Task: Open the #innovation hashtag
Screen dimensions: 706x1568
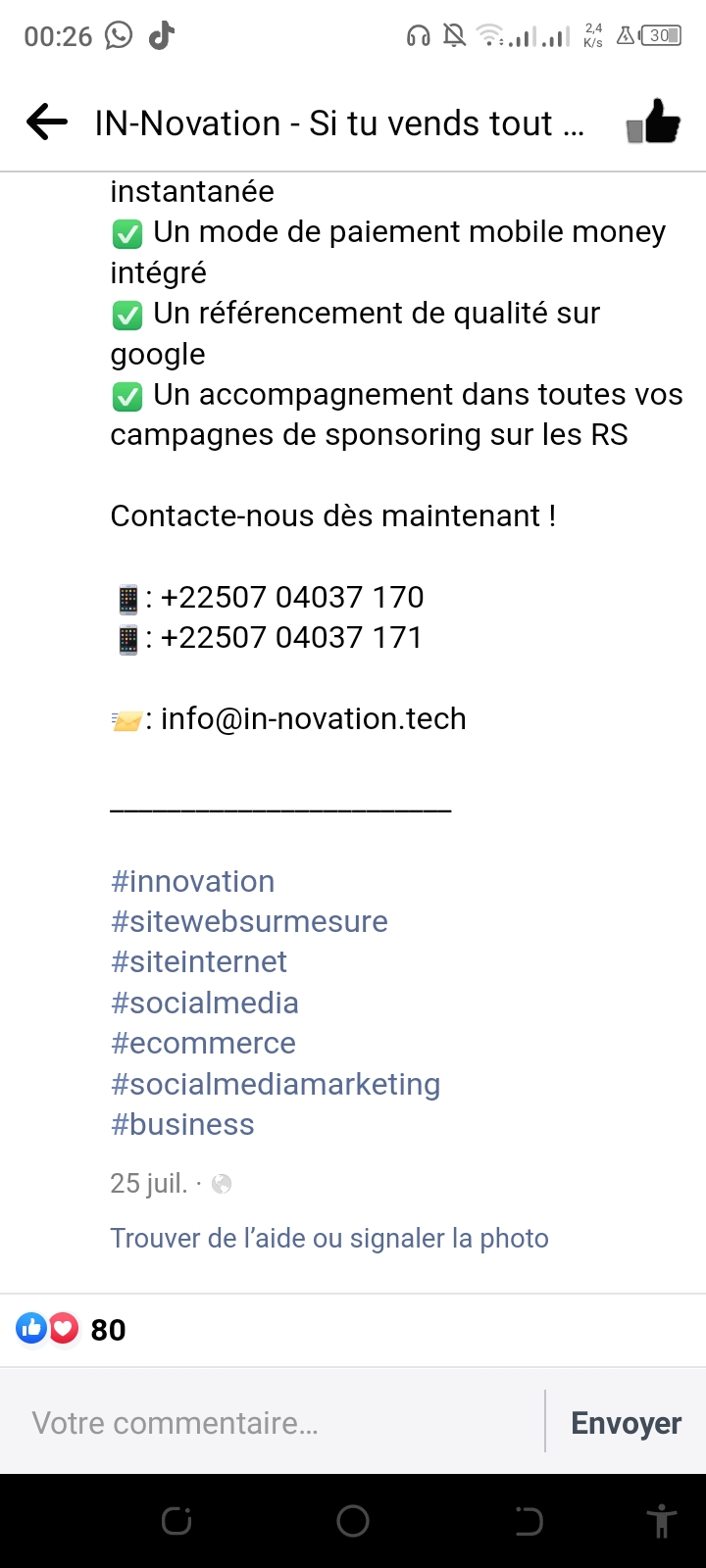Action: [192, 881]
